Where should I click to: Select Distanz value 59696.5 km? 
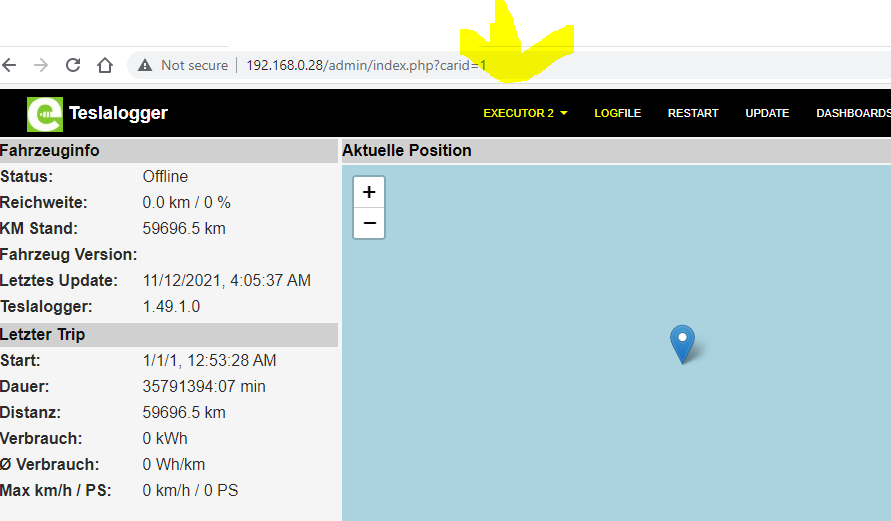(184, 412)
